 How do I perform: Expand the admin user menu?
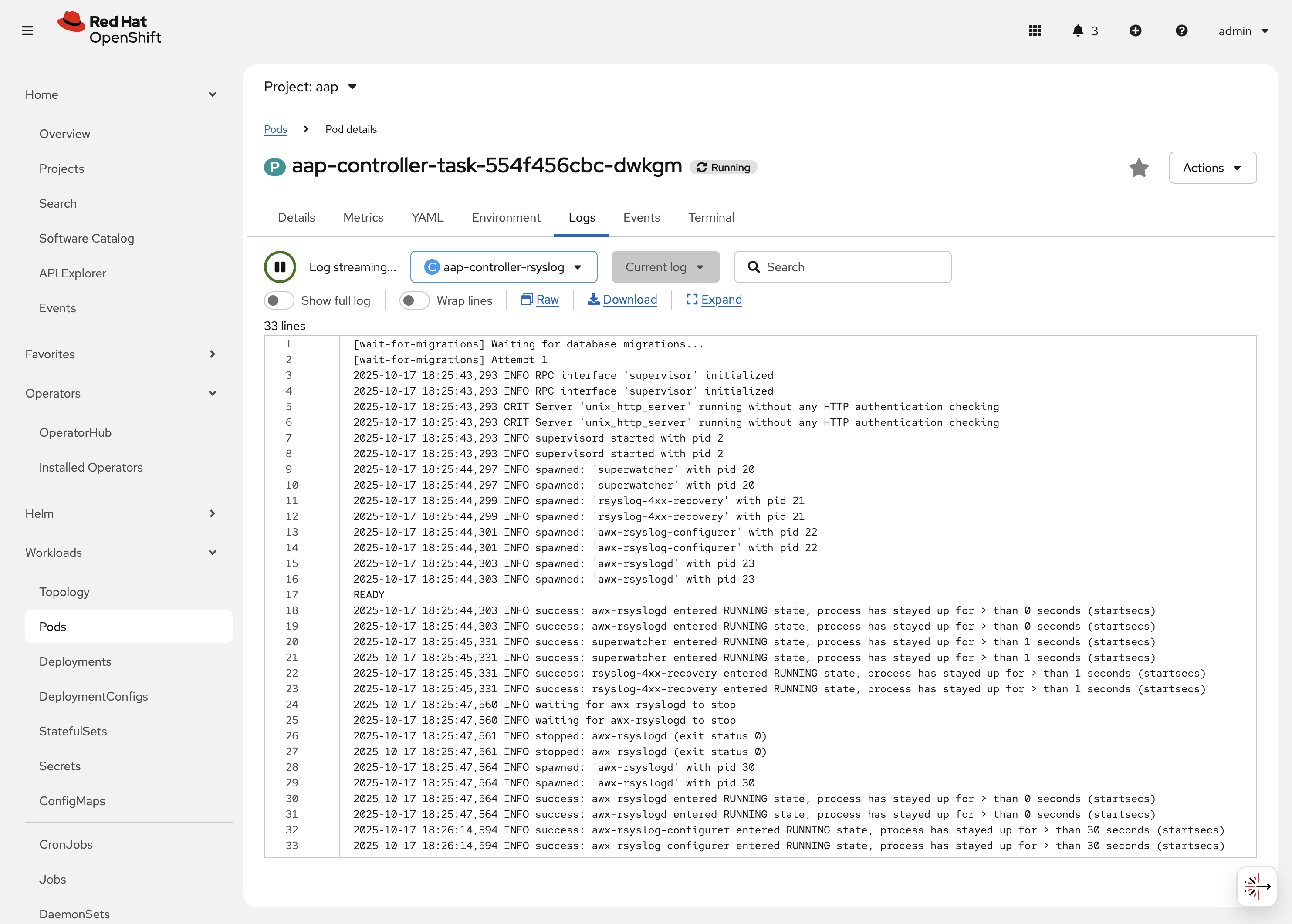(x=1244, y=31)
